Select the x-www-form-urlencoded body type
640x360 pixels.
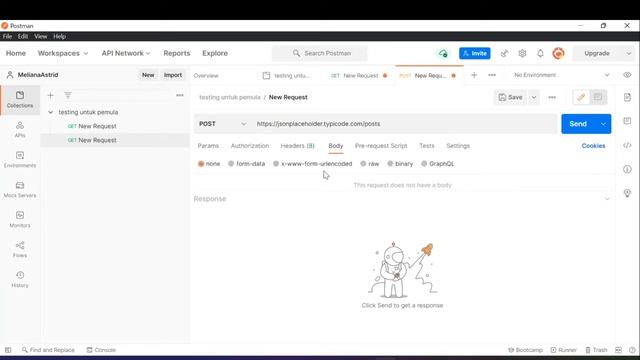point(313,164)
